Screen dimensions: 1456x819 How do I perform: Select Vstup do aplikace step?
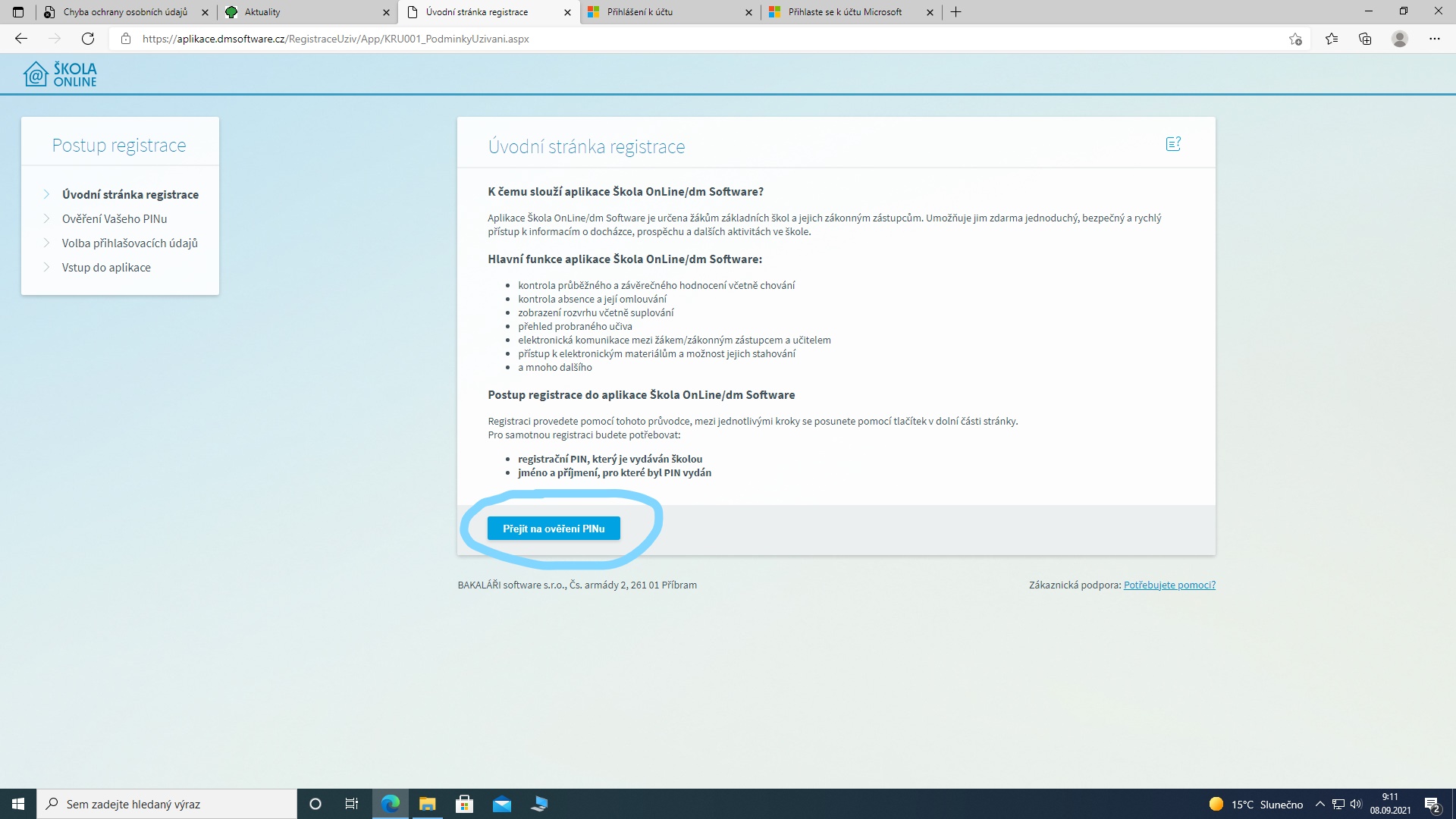pos(106,267)
